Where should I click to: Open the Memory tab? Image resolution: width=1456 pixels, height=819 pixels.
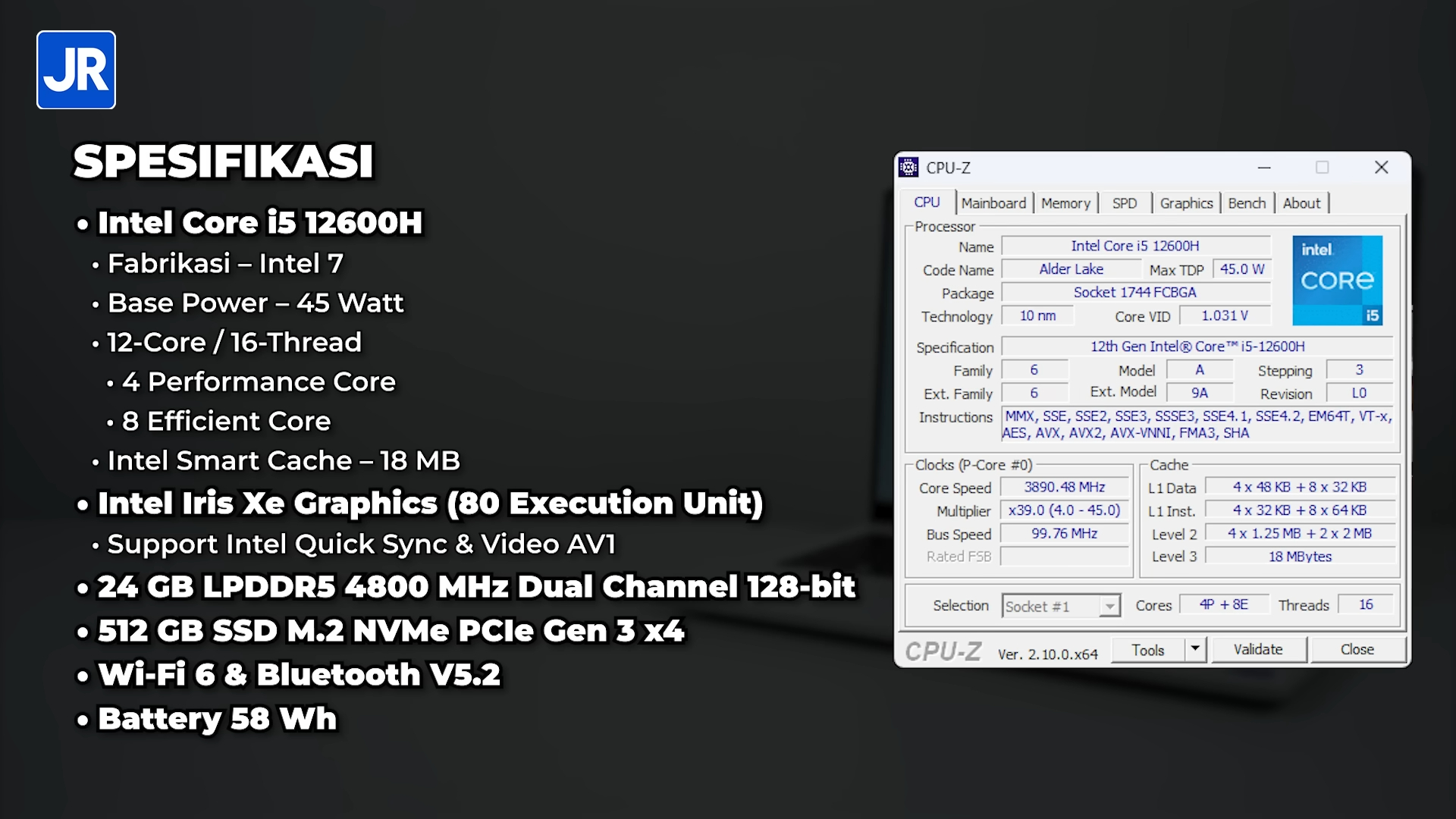(1065, 202)
